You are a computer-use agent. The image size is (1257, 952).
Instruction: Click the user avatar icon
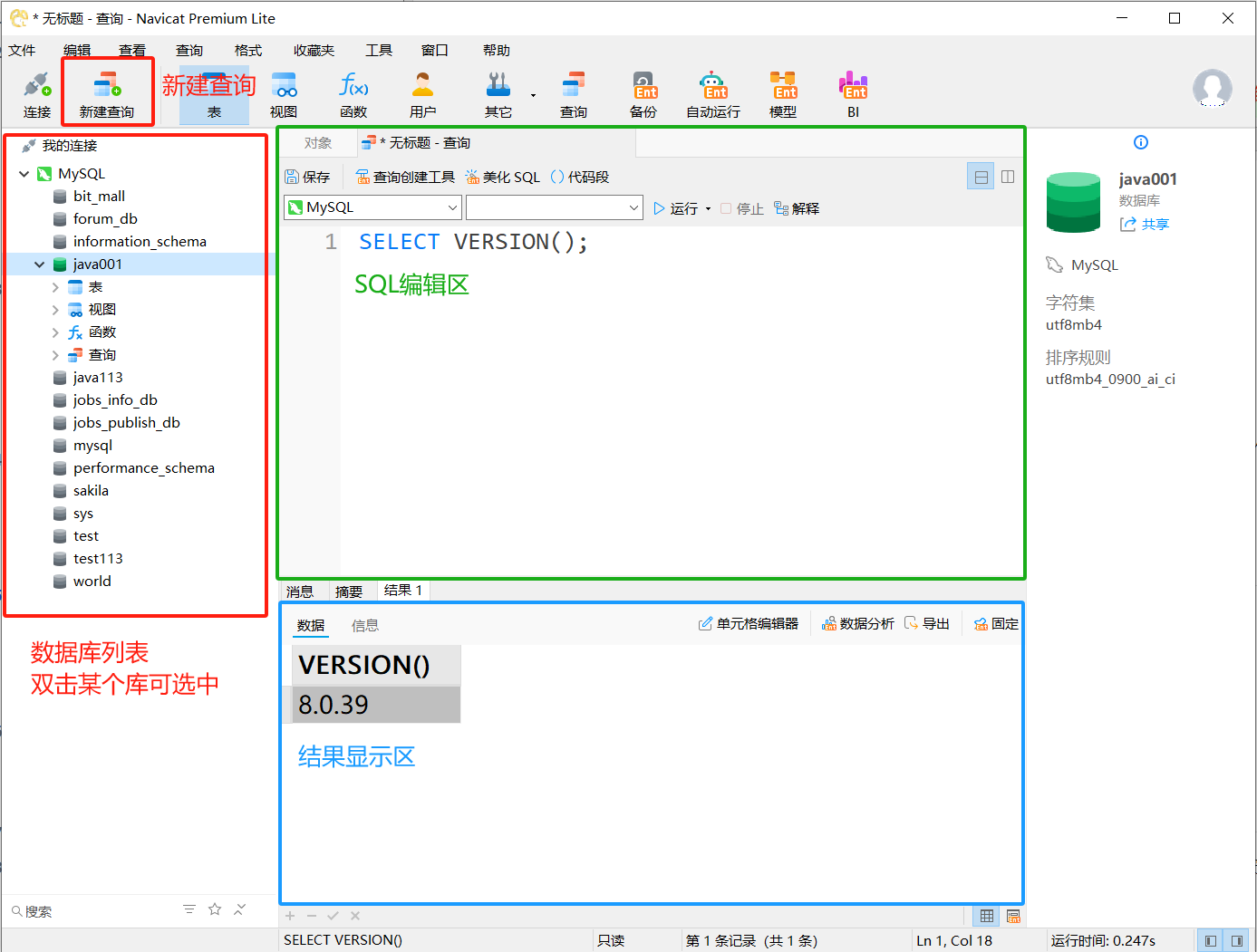[x=1212, y=89]
